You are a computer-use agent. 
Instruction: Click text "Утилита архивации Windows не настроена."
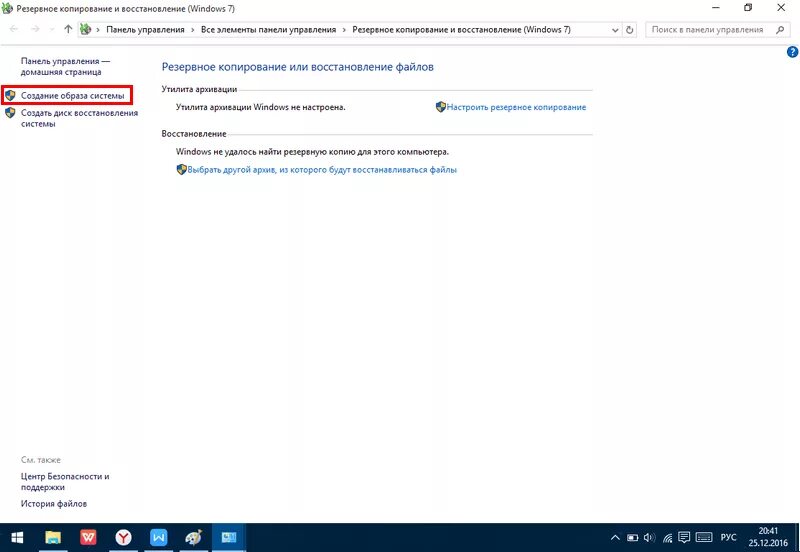click(x=261, y=107)
